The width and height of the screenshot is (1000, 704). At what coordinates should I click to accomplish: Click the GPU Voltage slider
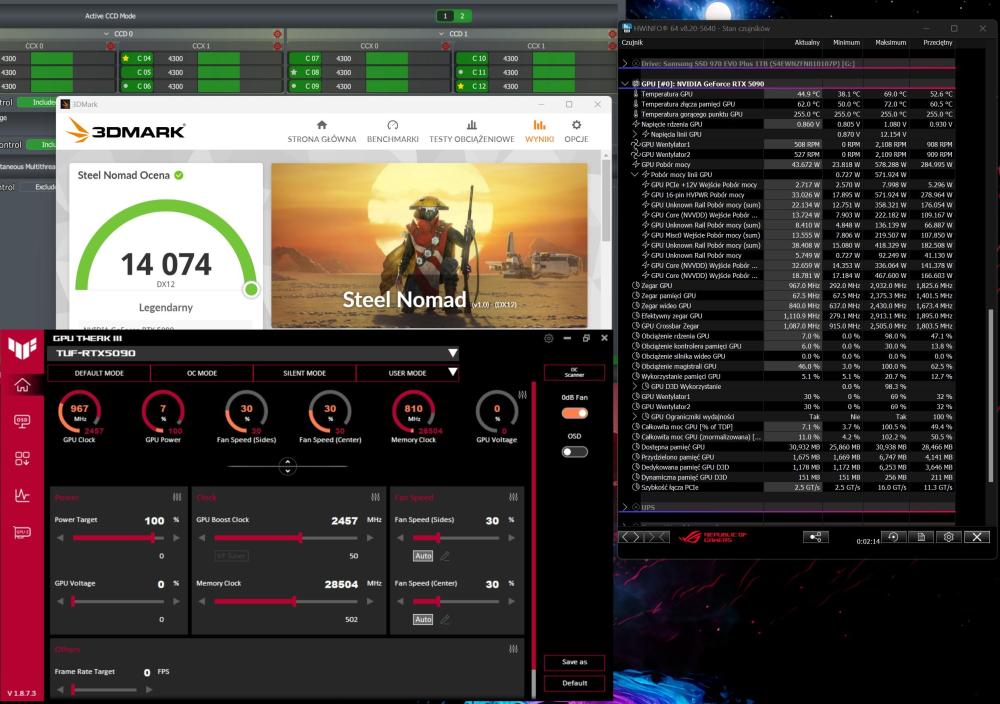point(118,601)
